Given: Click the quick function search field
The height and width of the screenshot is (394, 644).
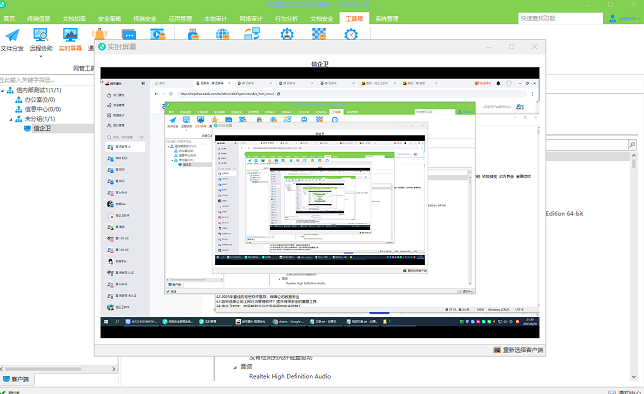Looking at the screenshot, I should click(x=560, y=18).
